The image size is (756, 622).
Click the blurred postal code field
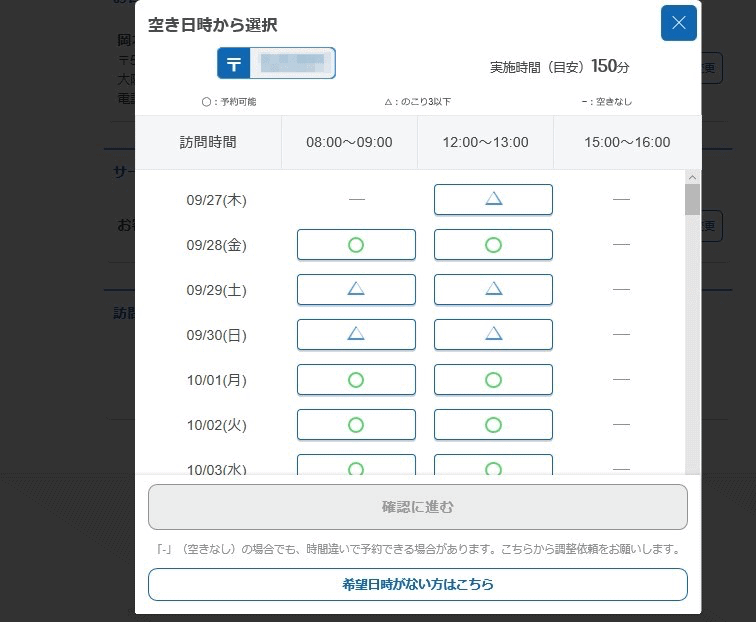pyautogui.click(x=292, y=63)
